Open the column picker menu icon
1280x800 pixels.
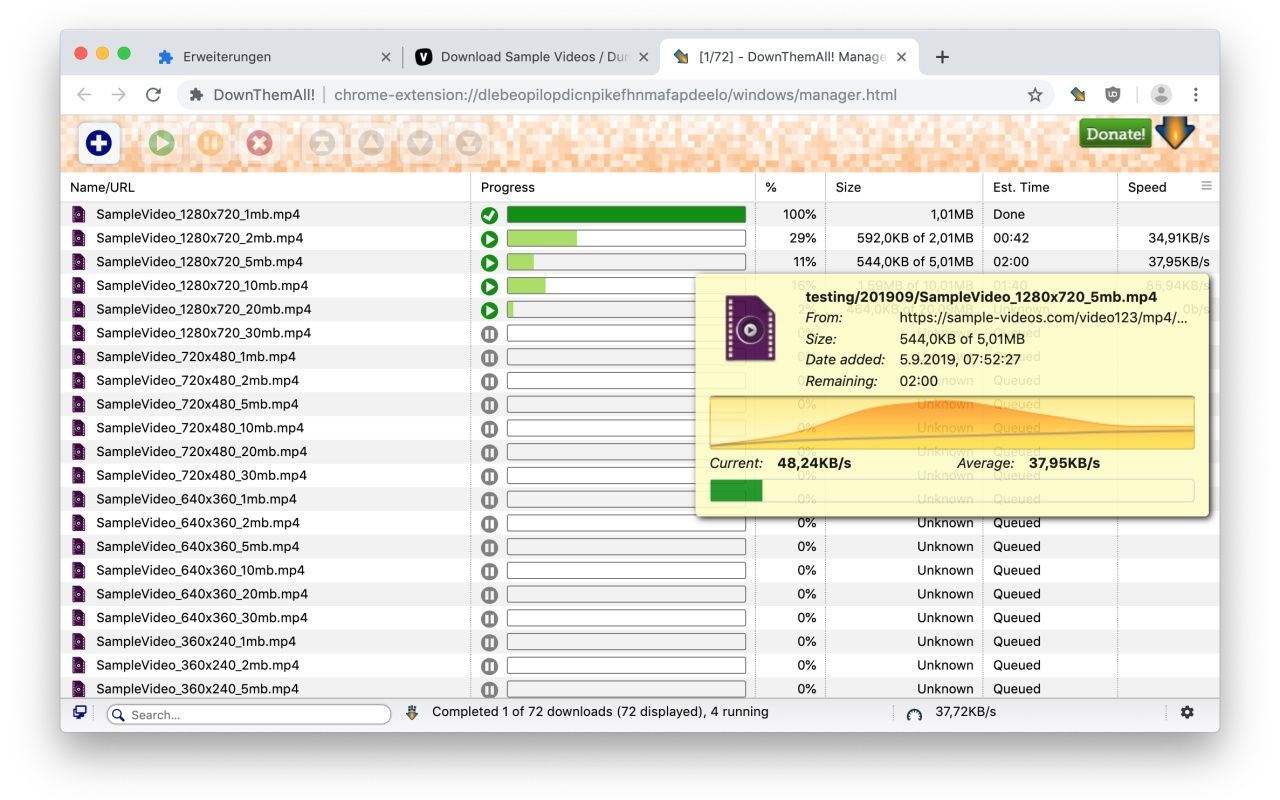click(1207, 186)
